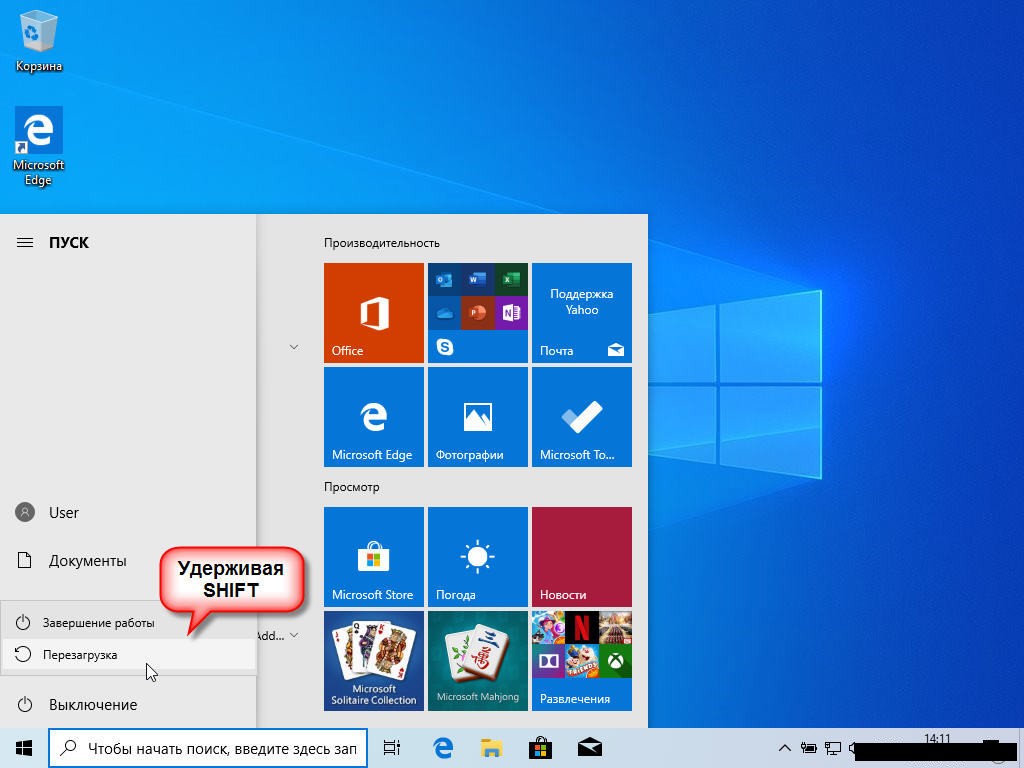Open Dolby in the Развлечения folder
The height and width of the screenshot is (768, 1024).
tap(549, 661)
